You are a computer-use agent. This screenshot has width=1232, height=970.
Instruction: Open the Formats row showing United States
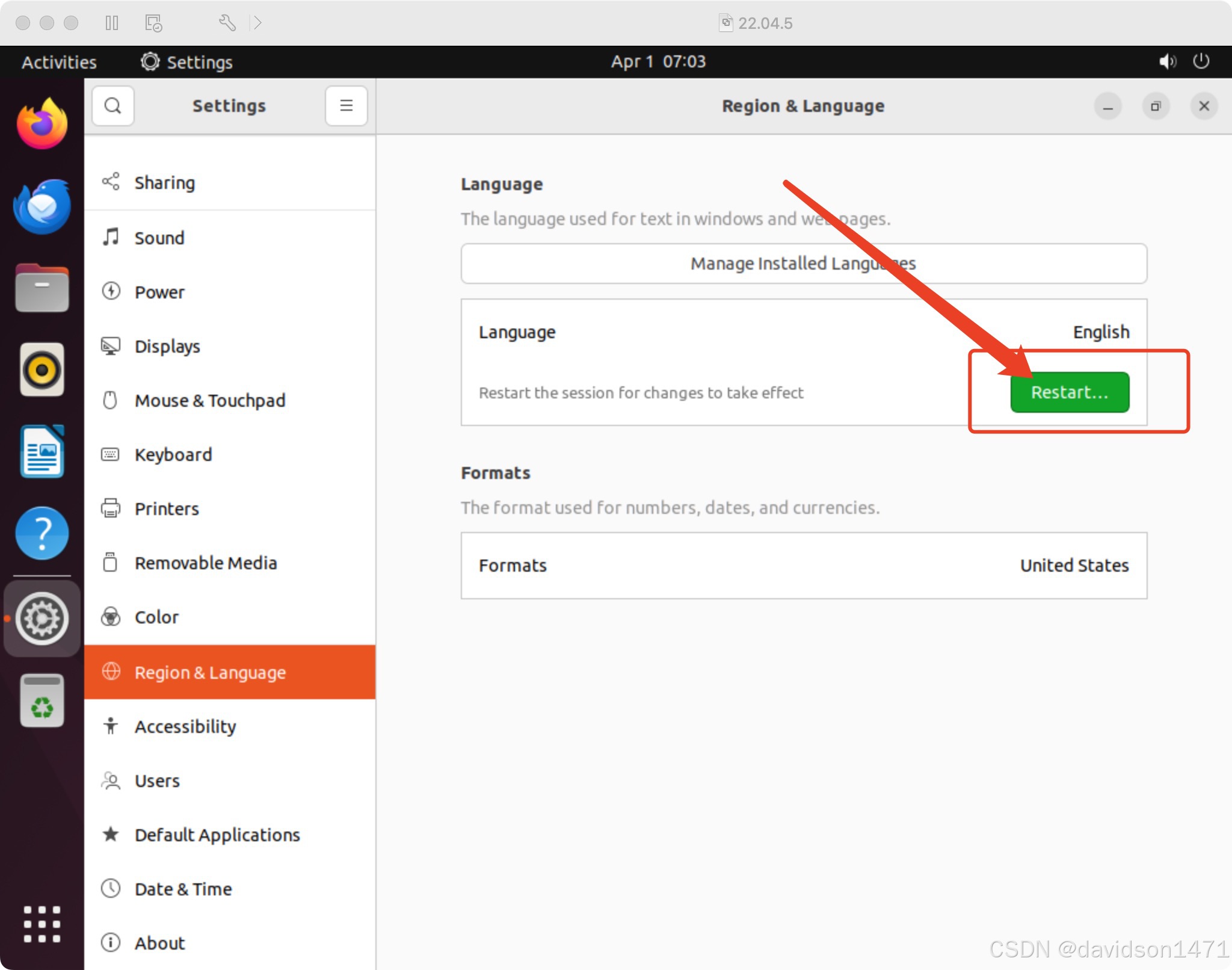click(803, 566)
